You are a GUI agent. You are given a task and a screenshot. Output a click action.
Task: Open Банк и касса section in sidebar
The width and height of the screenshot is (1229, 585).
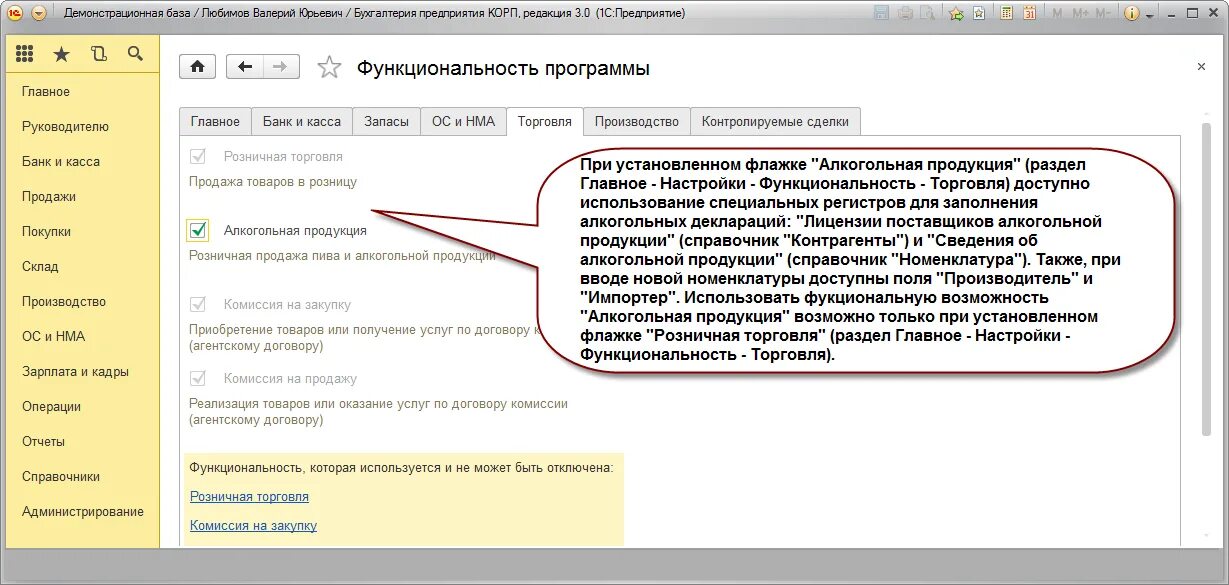click(61, 161)
